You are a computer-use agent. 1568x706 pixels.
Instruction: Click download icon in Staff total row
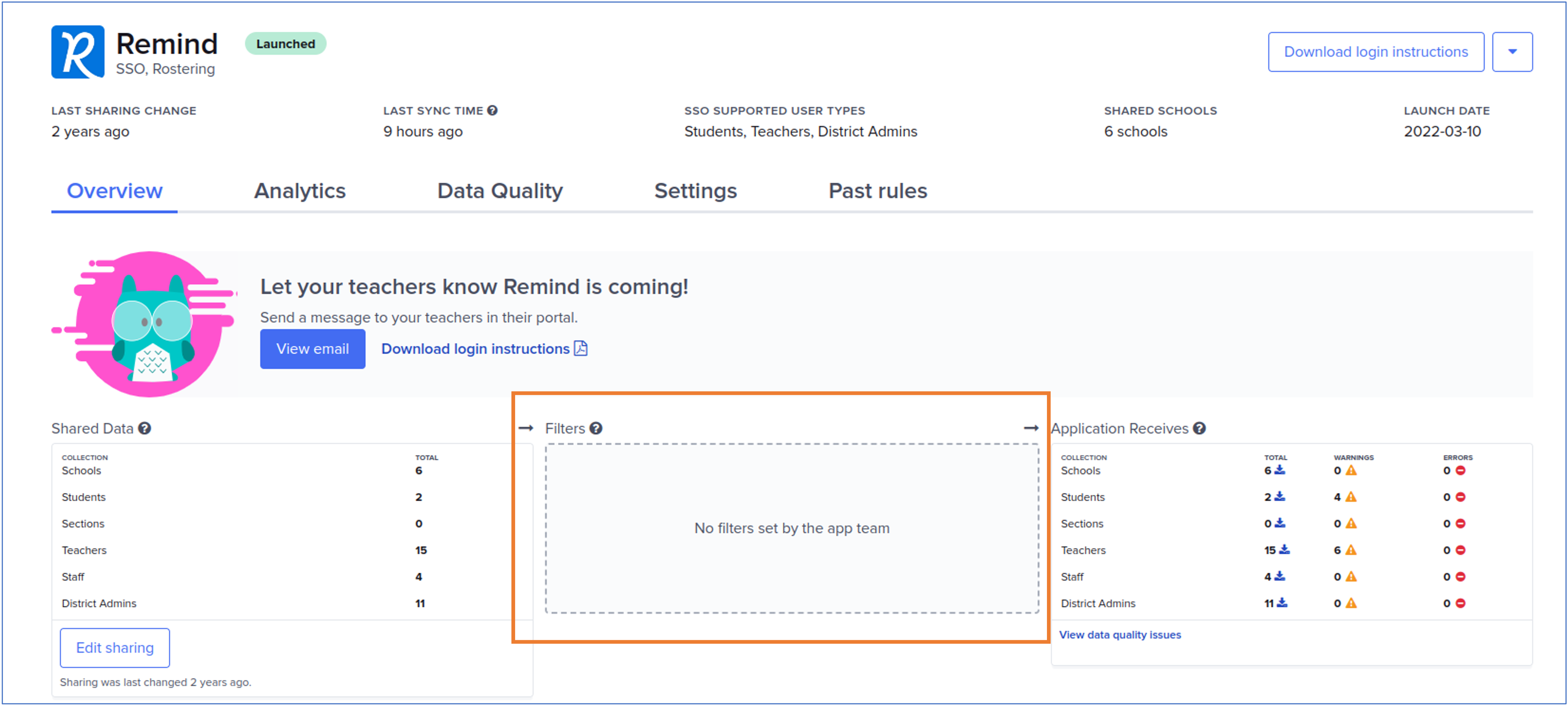pyautogui.click(x=1280, y=576)
